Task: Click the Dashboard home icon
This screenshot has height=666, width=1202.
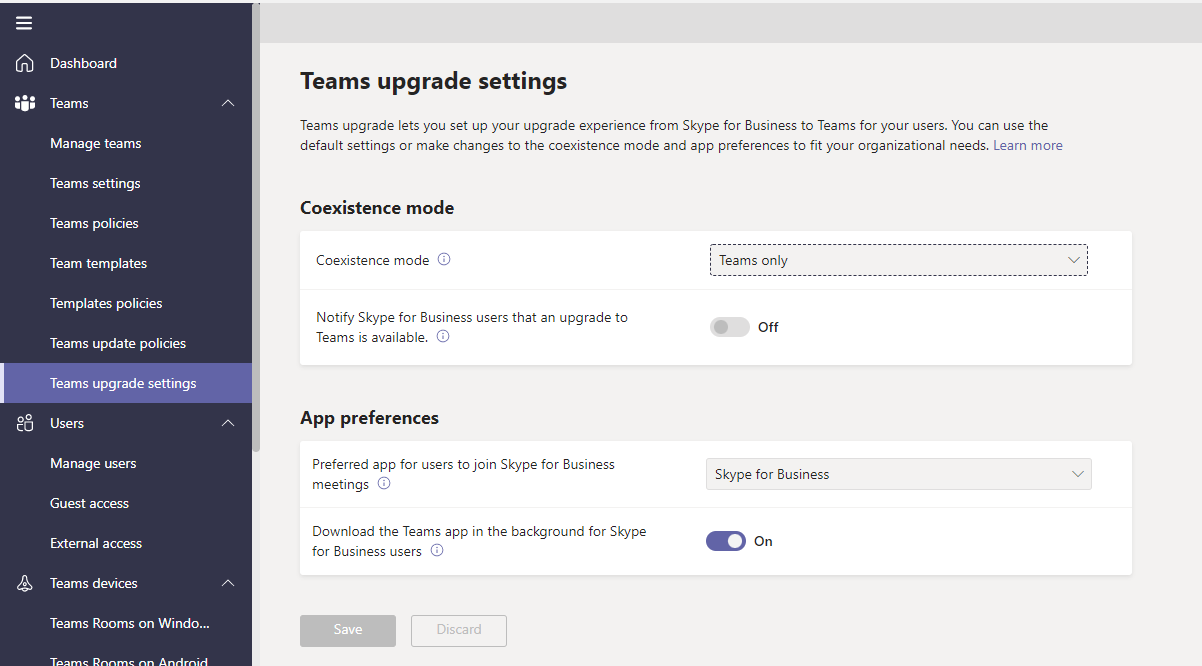Action: (x=25, y=63)
